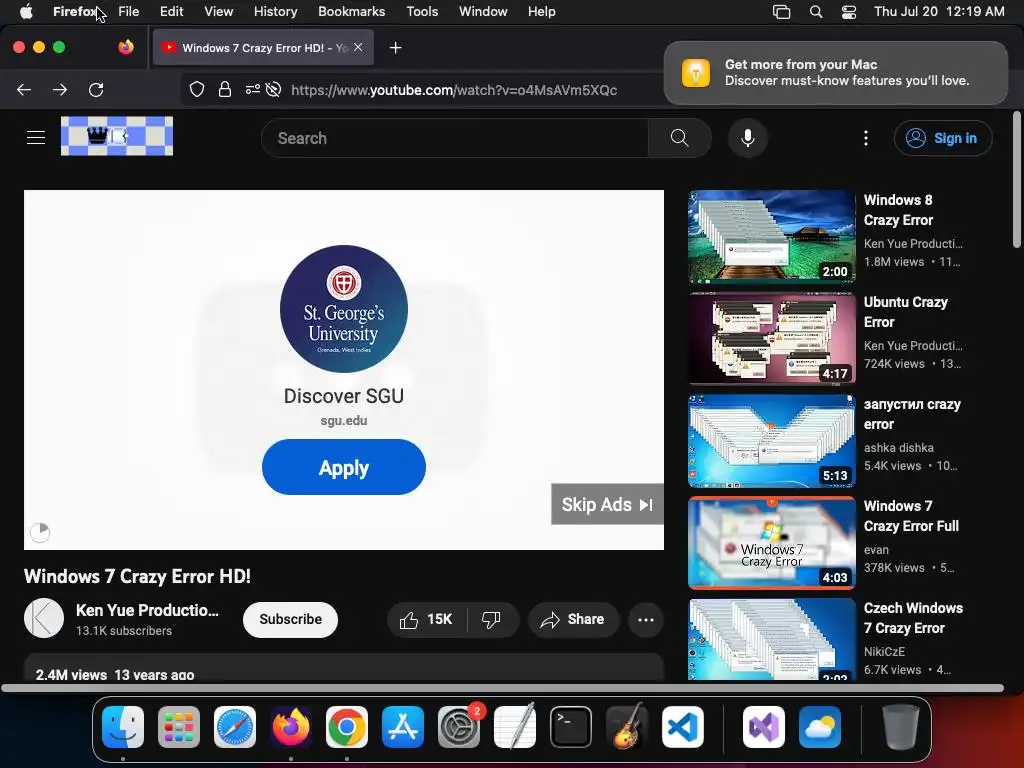Open Launchpad from the dock
Viewport: 1024px width, 768px height.
point(179,727)
